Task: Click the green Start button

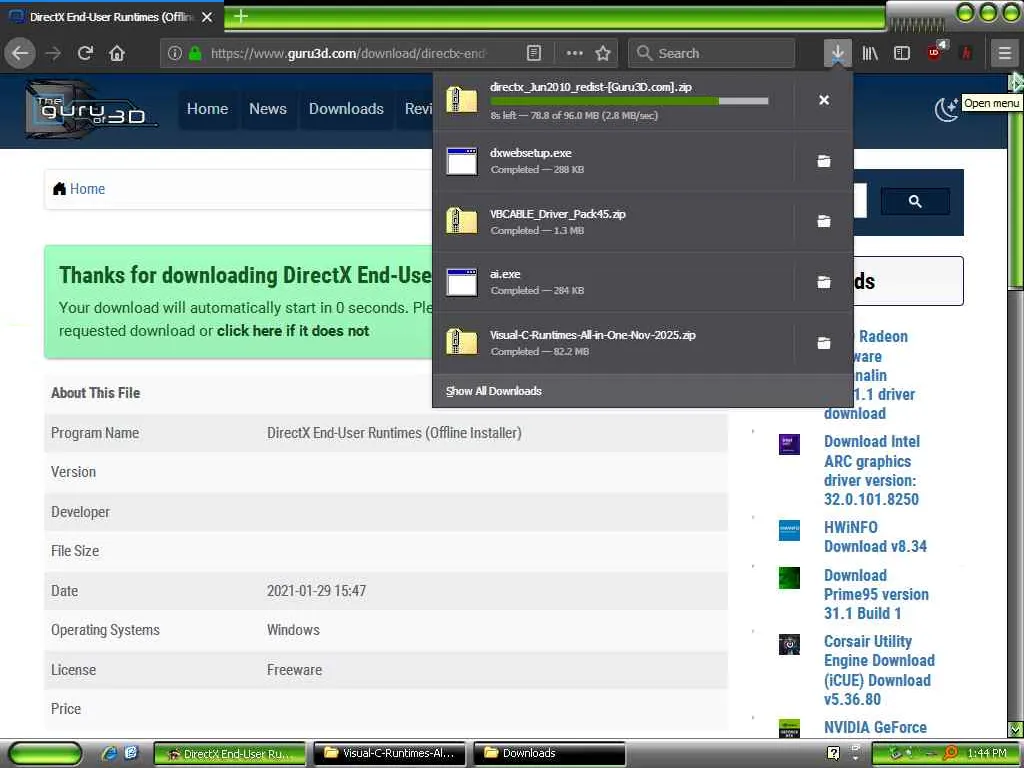Action: click(45, 754)
